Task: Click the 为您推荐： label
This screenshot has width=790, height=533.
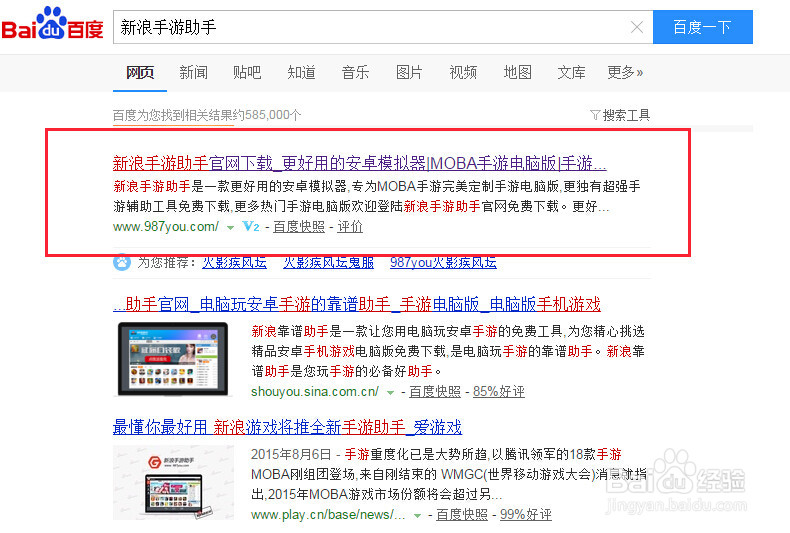Action: (x=167, y=262)
